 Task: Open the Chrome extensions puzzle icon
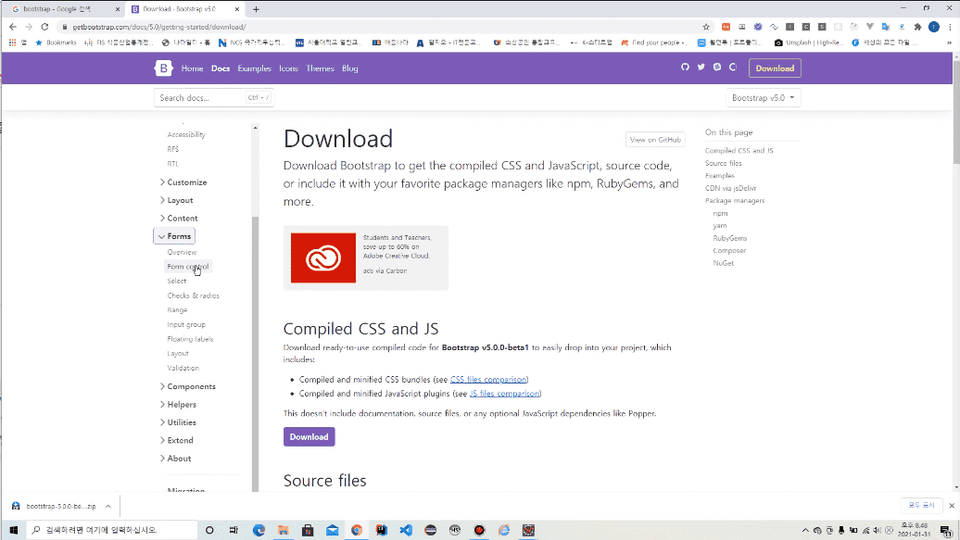pyautogui.click(x=917, y=27)
